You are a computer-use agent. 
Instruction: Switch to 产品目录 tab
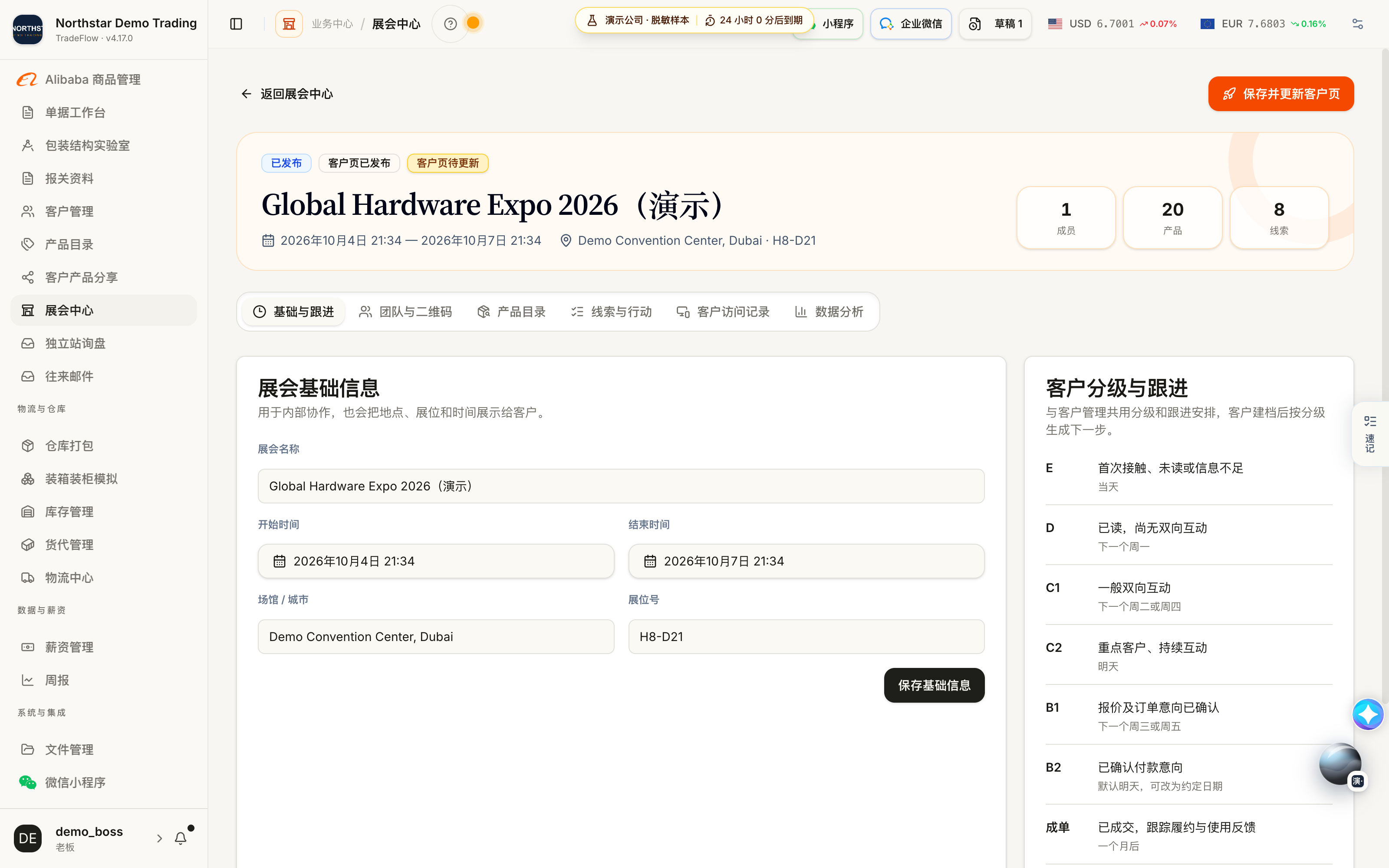click(x=511, y=312)
